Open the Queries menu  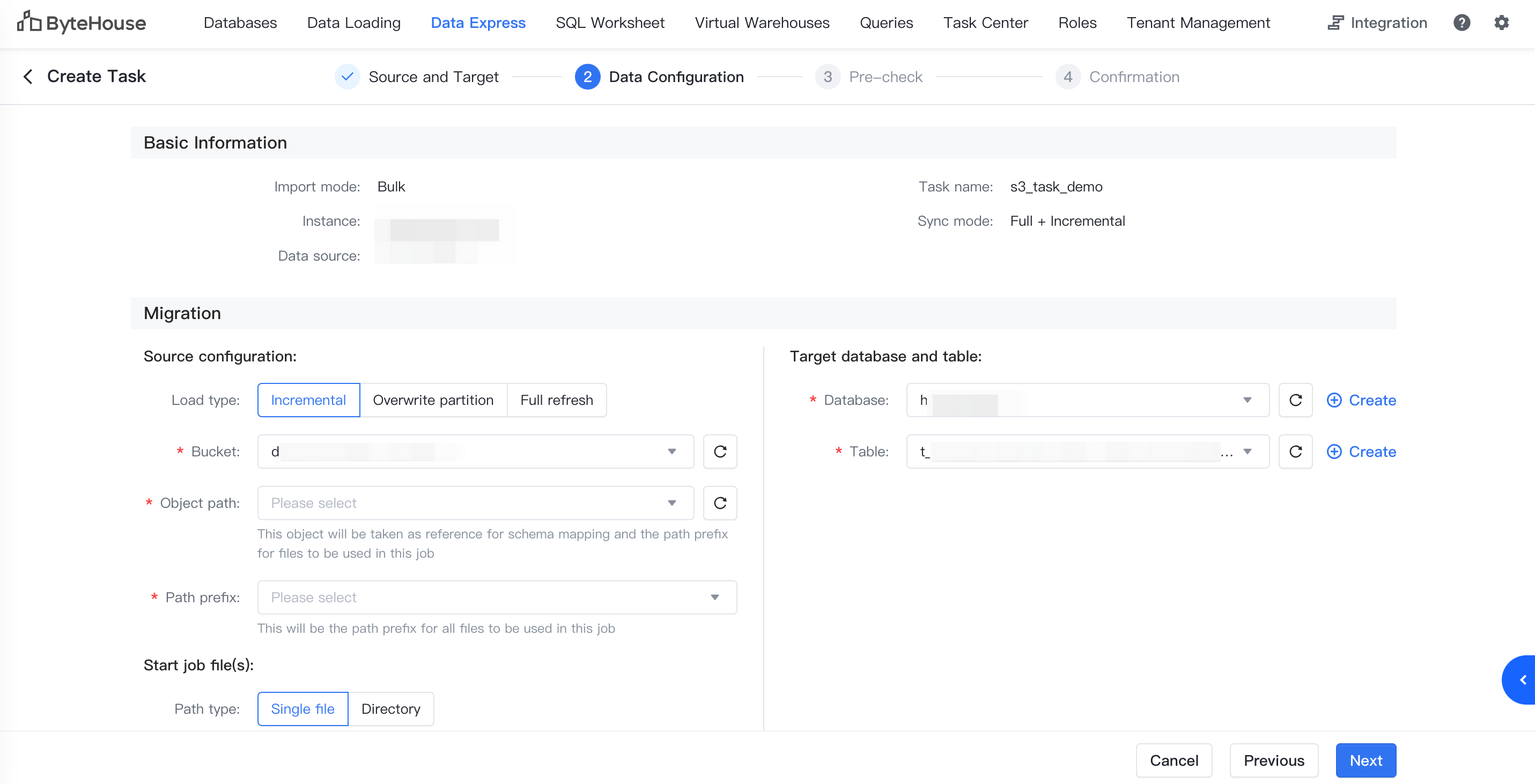point(886,23)
